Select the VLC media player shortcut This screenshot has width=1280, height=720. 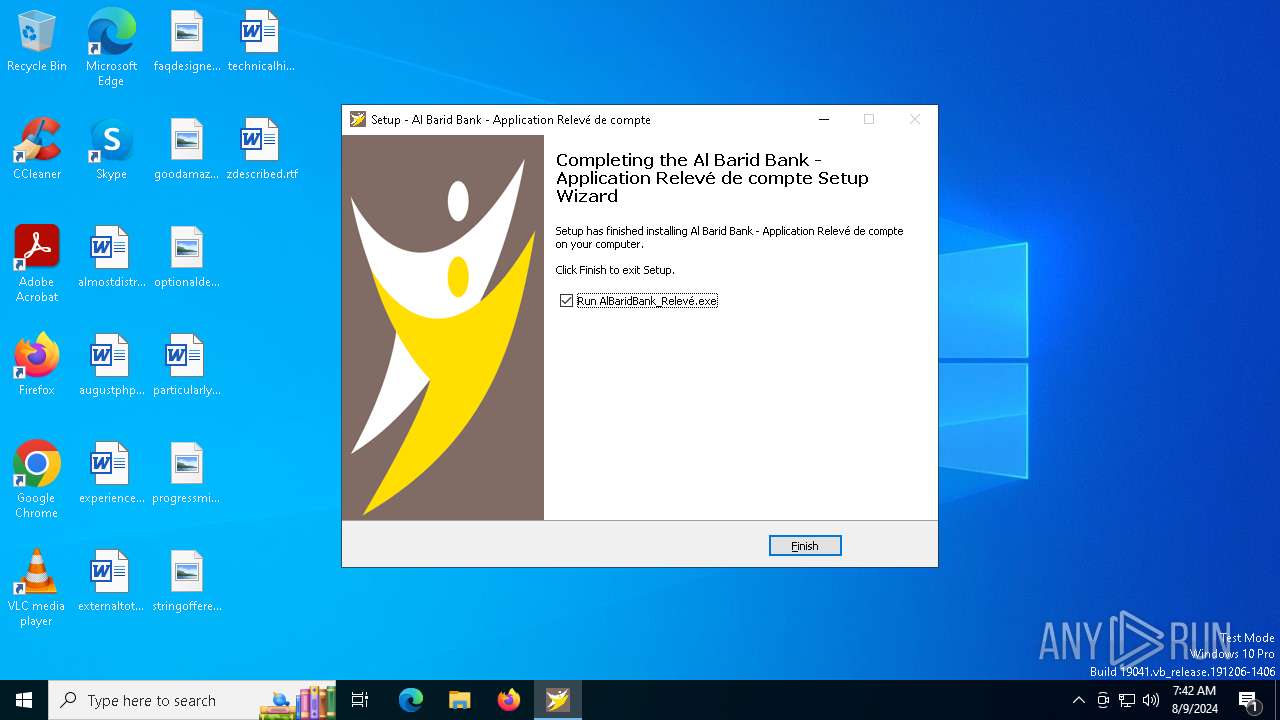(37, 588)
